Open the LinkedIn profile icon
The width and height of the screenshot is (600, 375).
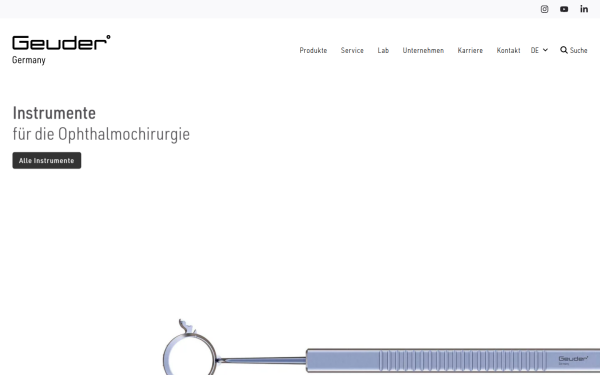pos(584,9)
